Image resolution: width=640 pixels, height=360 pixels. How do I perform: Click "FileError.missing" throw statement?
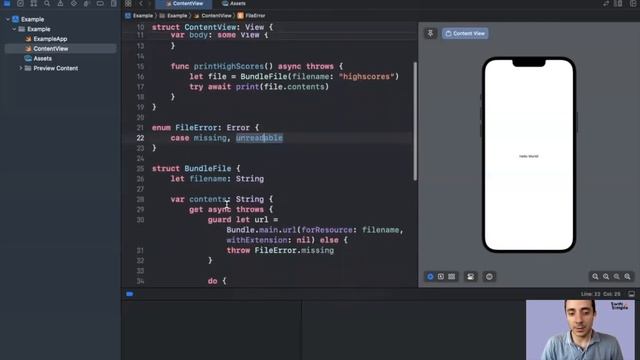(x=294, y=250)
